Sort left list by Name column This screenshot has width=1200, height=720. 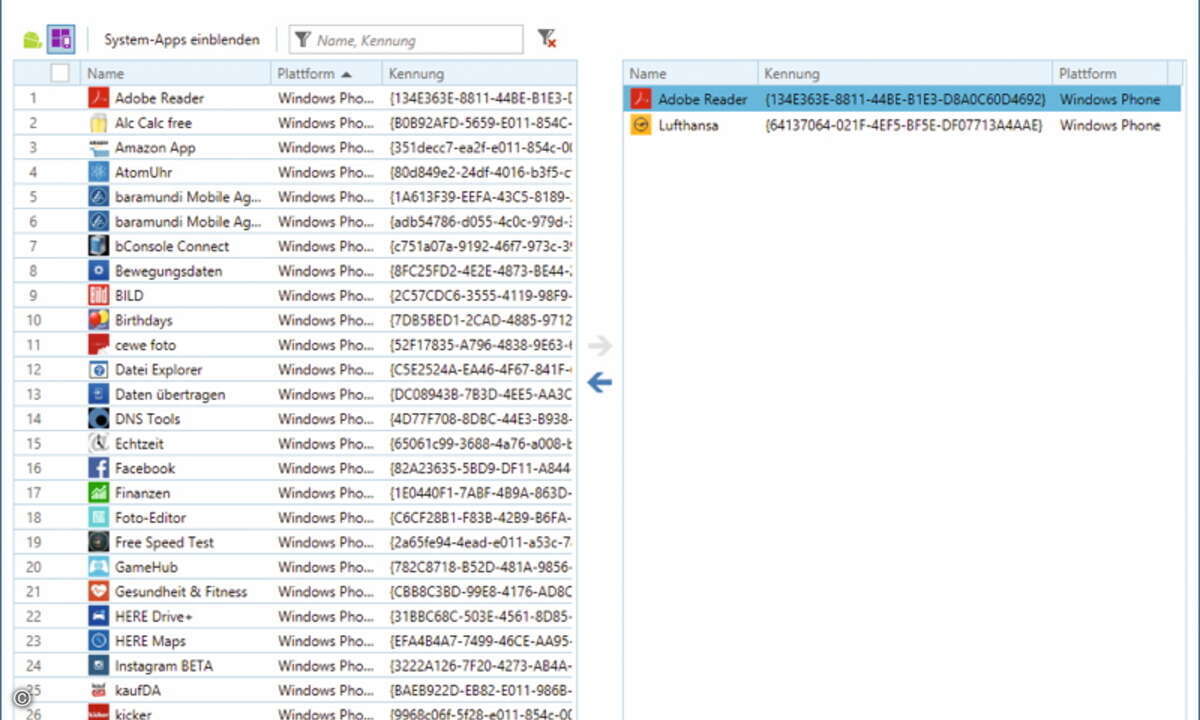click(x=176, y=73)
